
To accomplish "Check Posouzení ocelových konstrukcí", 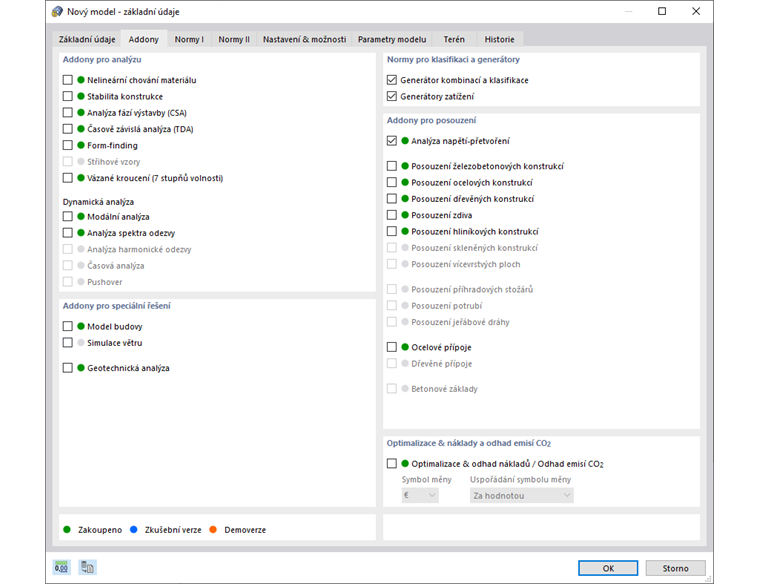I will [392, 182].
